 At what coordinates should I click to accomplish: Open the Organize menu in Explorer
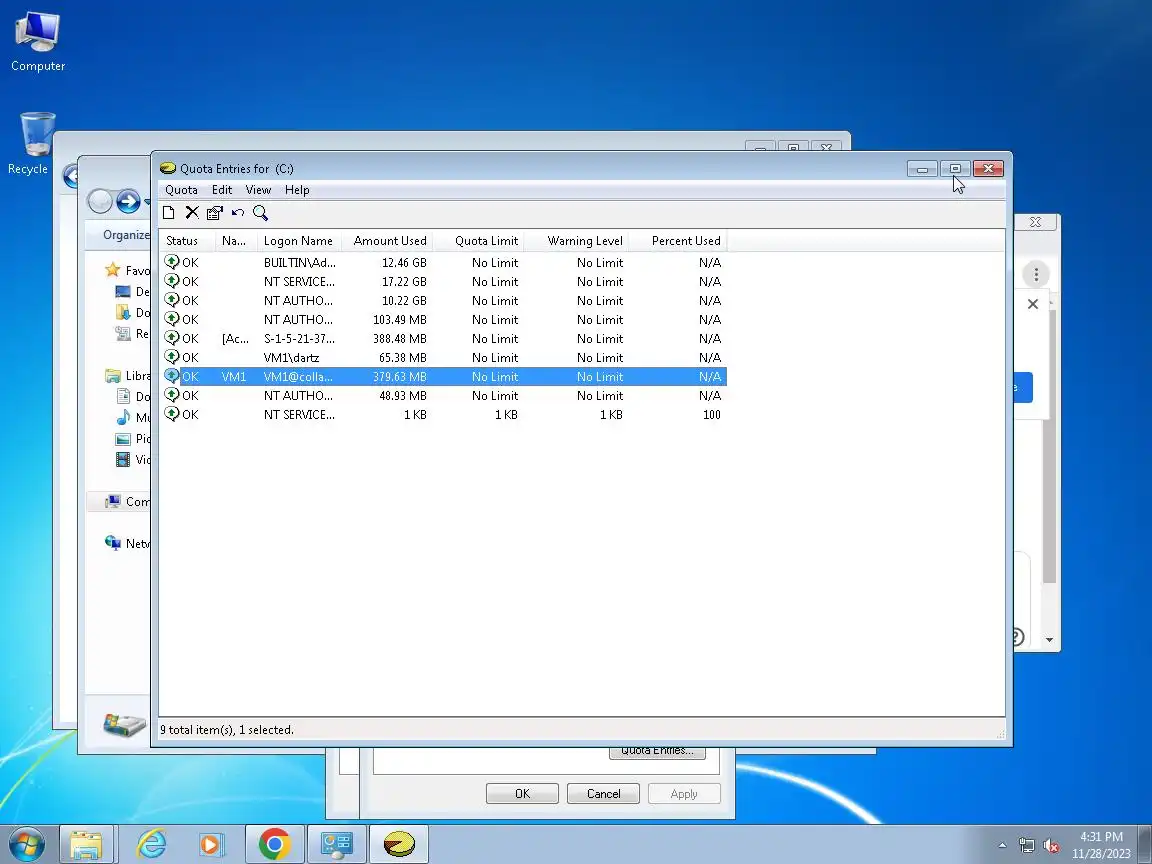(x=126, y=235)
